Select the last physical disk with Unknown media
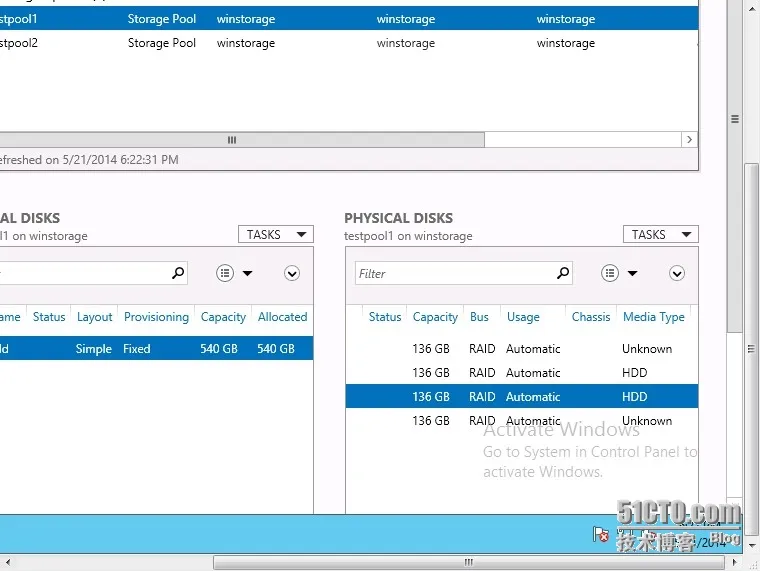The width and height of the screenshot is (760, 571). (x=522, y=421)
